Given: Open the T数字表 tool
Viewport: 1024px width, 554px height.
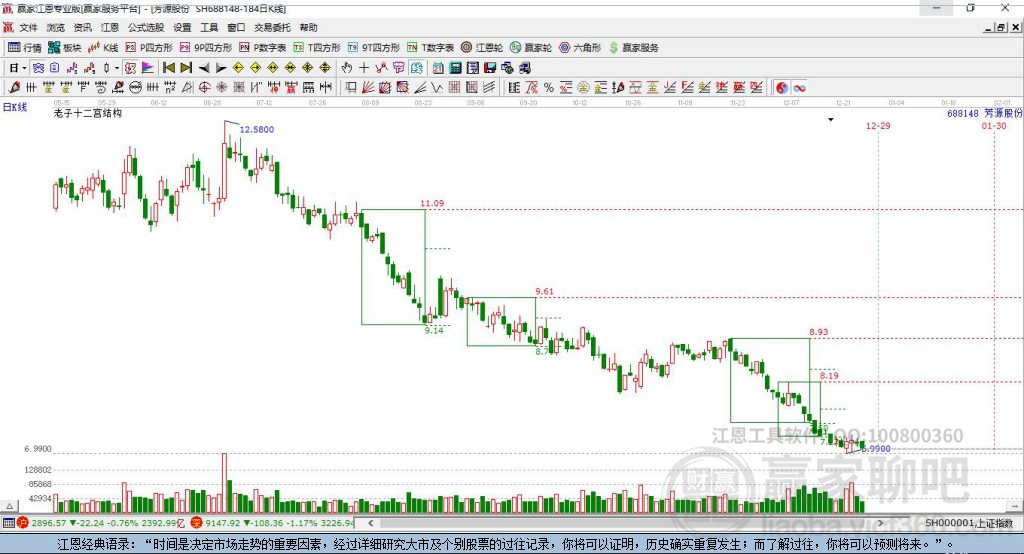Looking at the screenshot, I should [430, 48].
